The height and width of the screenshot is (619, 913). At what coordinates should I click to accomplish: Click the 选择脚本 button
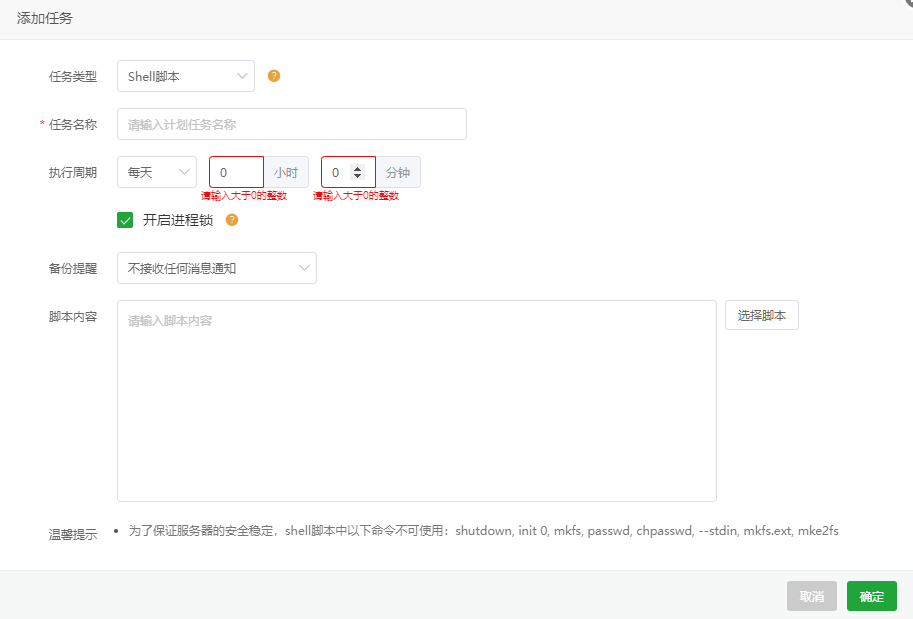click(762, 315)
